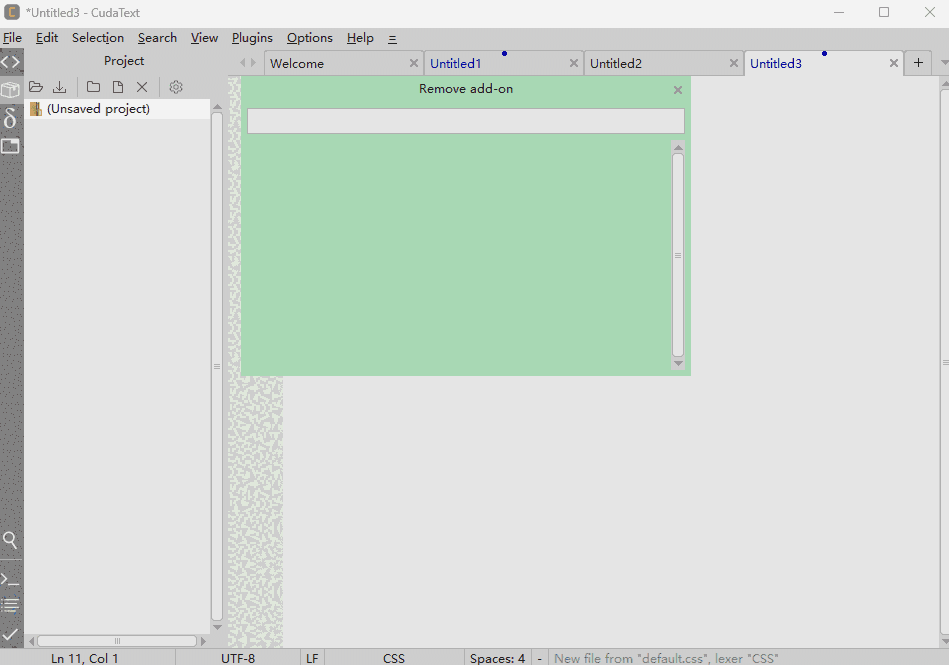Image resolution: width=949 pixels, height=665 pixels.
Task: Click the Open project folder icon
Action: tap(36, 87)
